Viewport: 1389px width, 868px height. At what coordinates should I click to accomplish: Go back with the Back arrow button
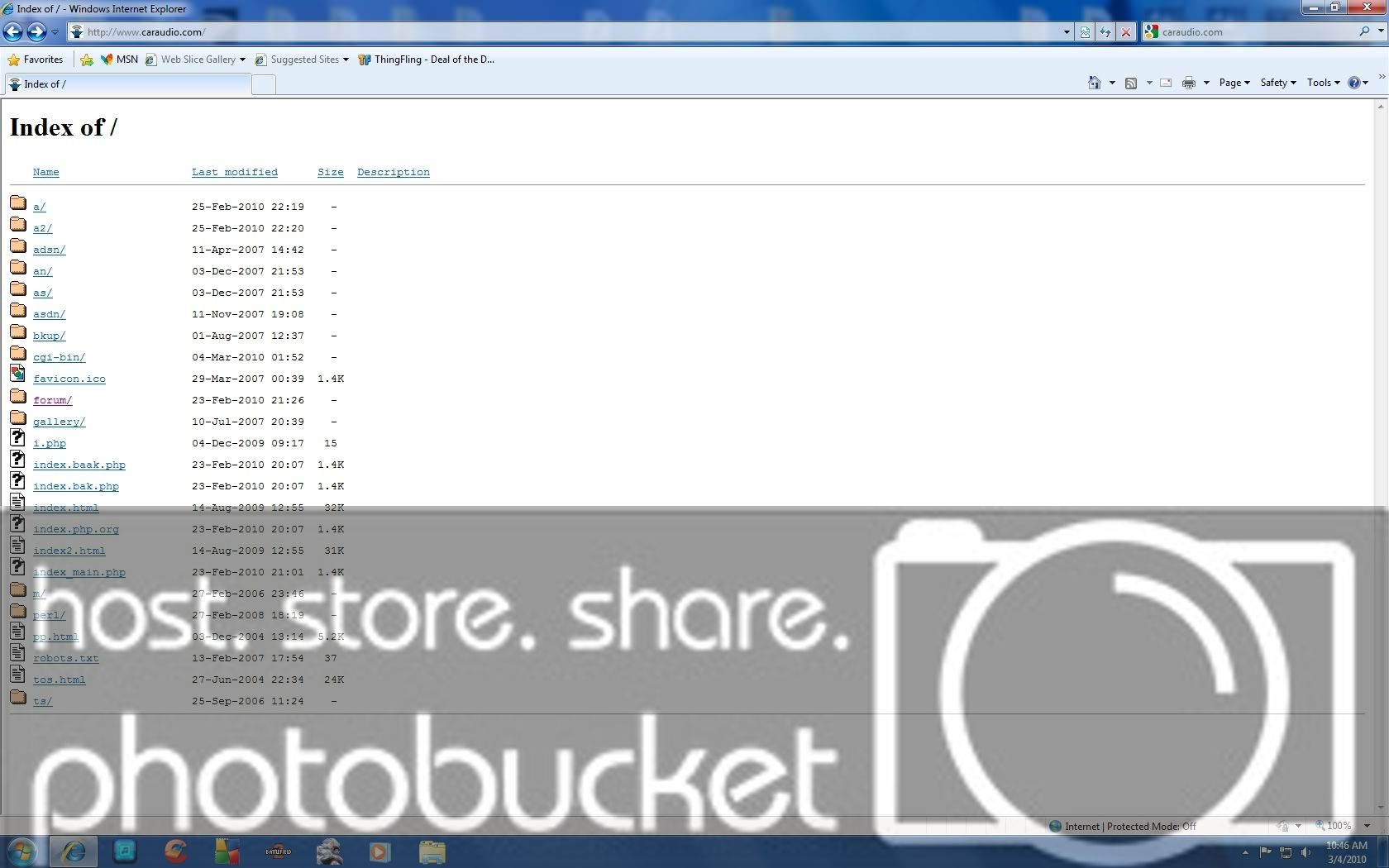(x=12, y=32)
